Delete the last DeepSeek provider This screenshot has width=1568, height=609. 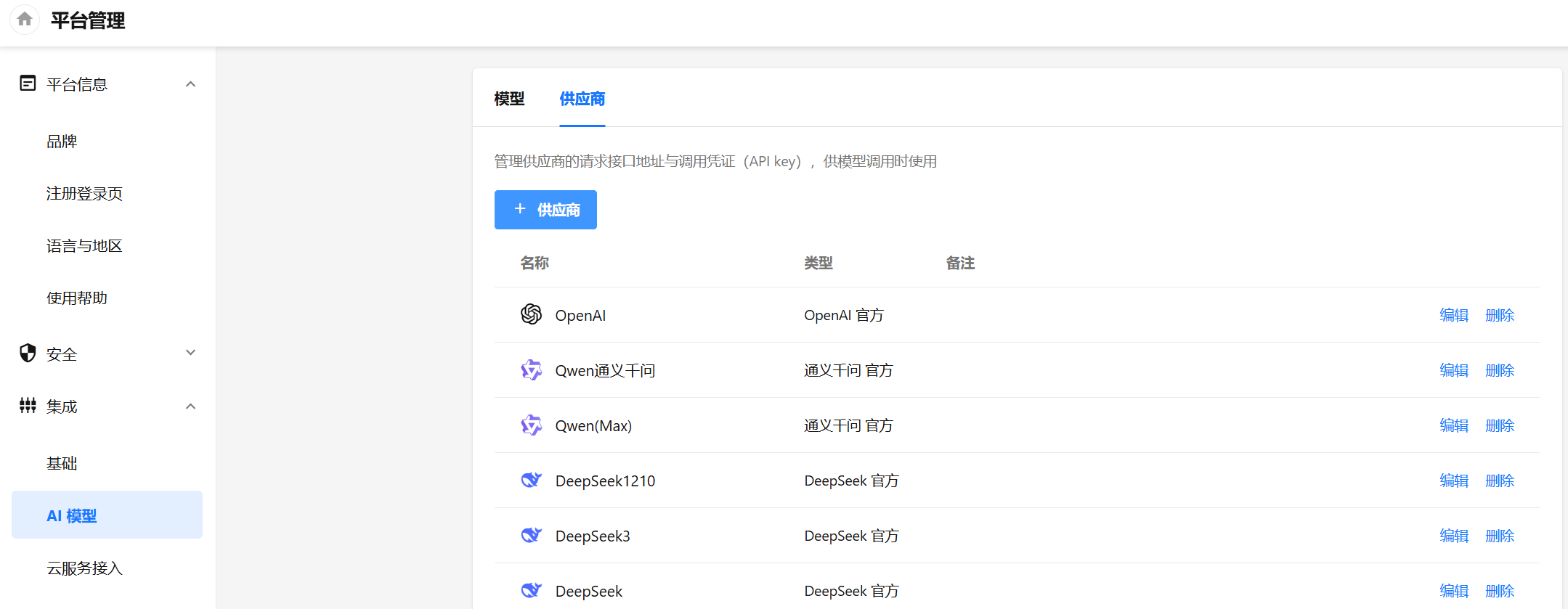click(x=1500, y=591)
